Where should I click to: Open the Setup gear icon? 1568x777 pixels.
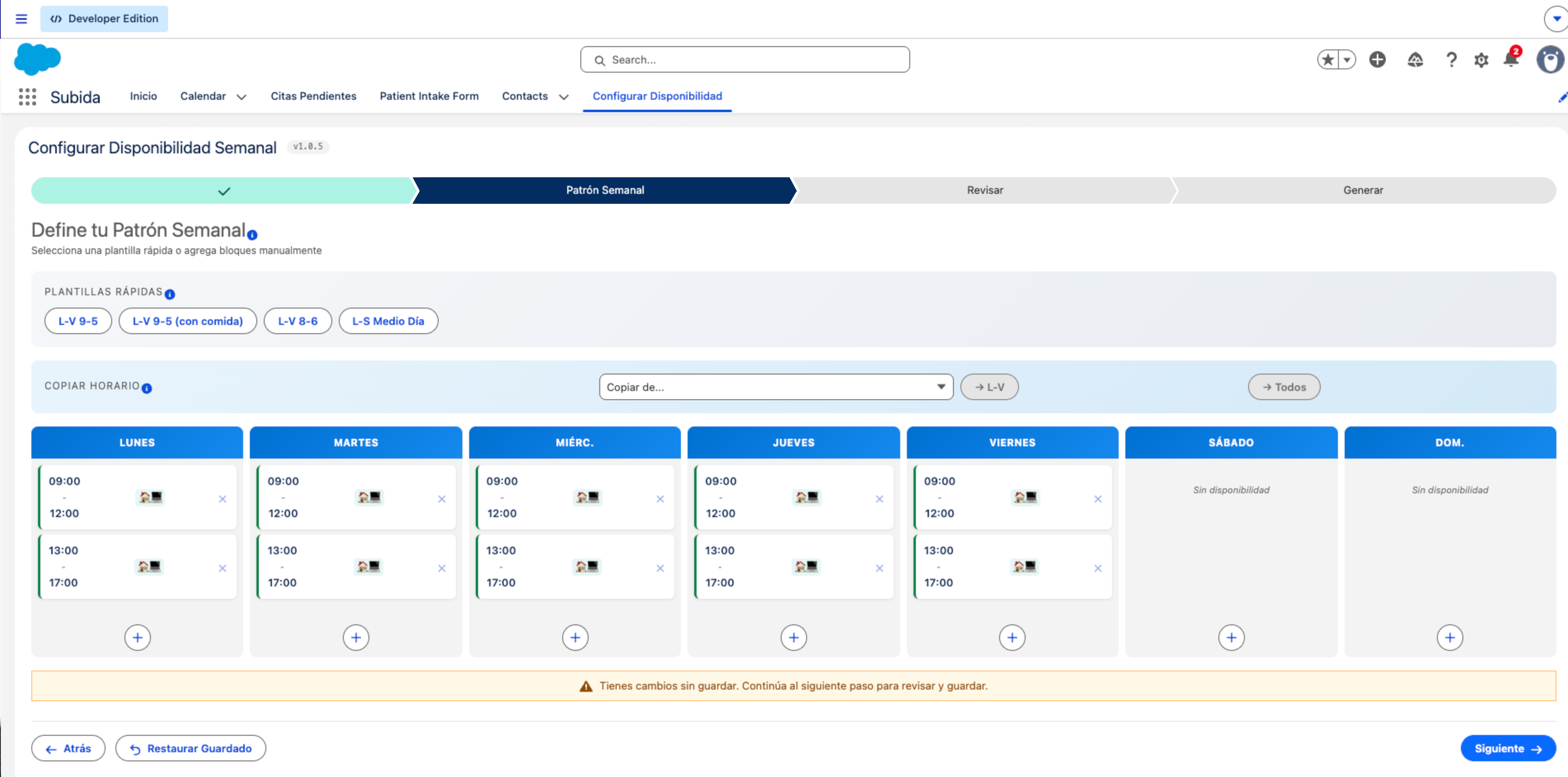(1481, 60)
